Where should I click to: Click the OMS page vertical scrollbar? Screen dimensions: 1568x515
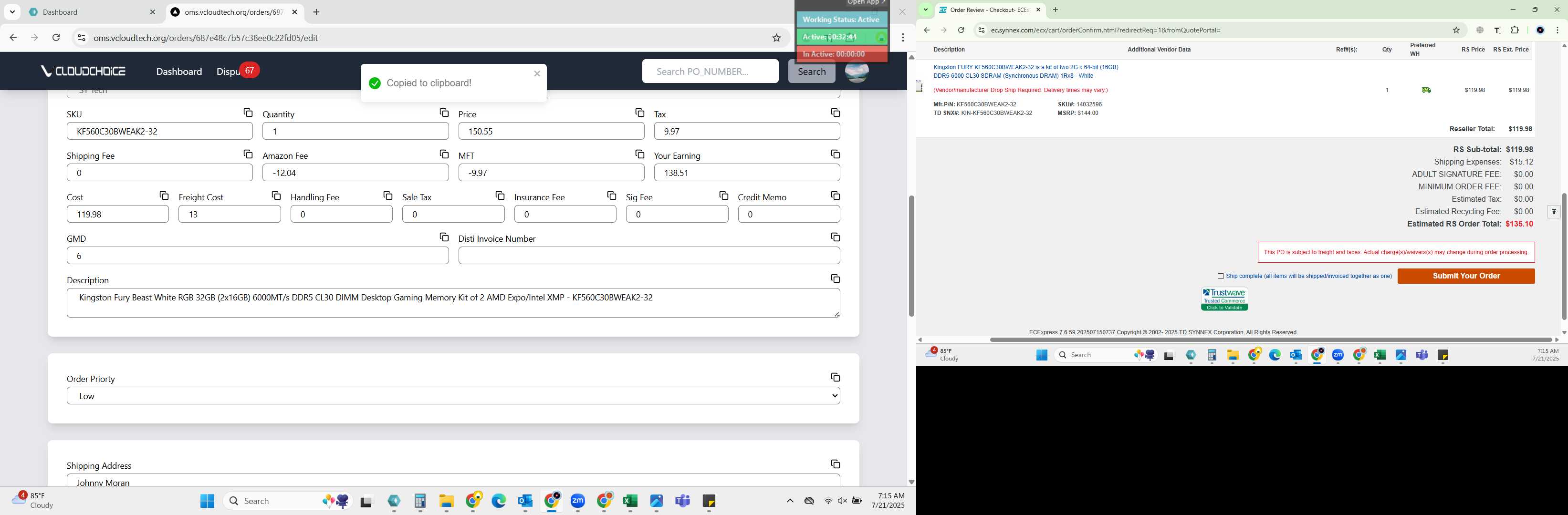pyautogui.click(x=910, y=256)
